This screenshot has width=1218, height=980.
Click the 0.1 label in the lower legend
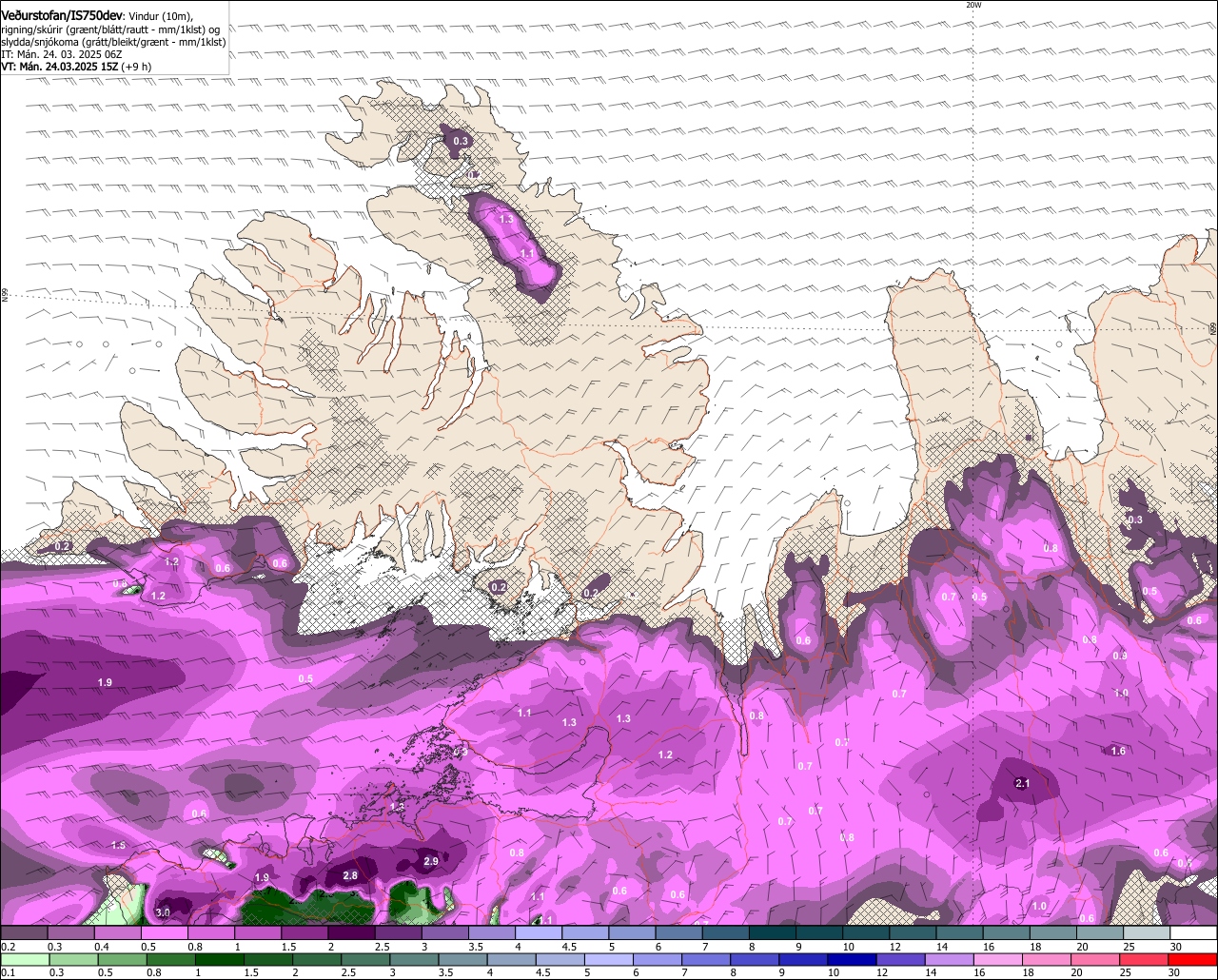point(8,971)
